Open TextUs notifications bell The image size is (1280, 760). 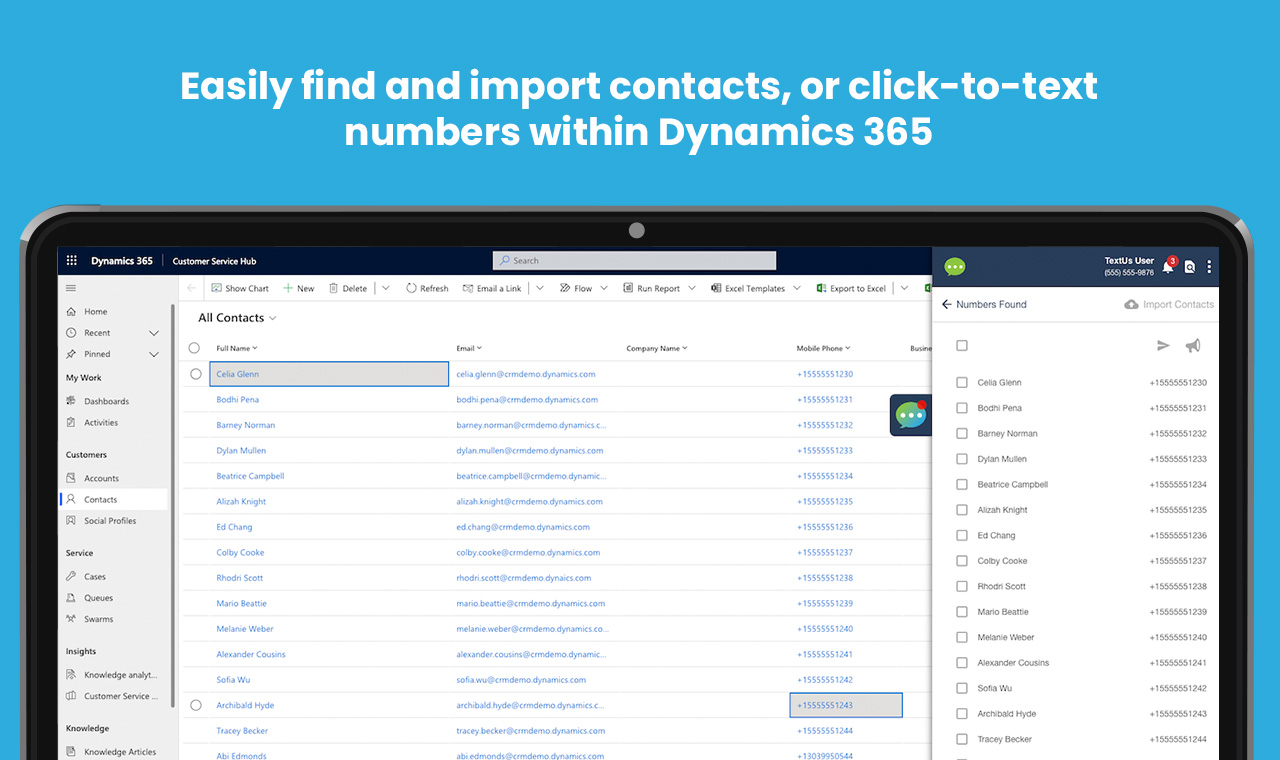(1167, 267)
